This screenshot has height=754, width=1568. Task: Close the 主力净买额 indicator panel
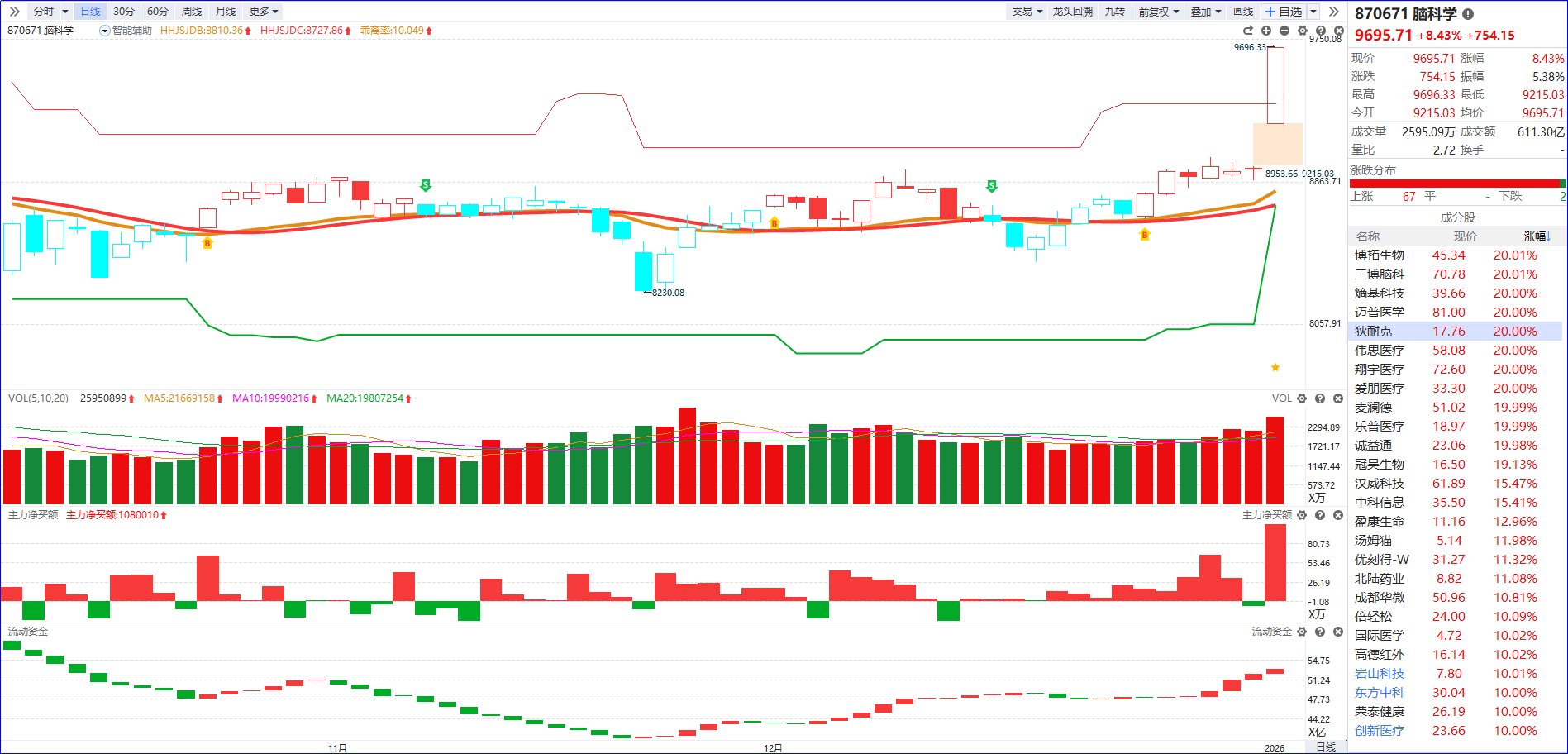[1338, 515]
